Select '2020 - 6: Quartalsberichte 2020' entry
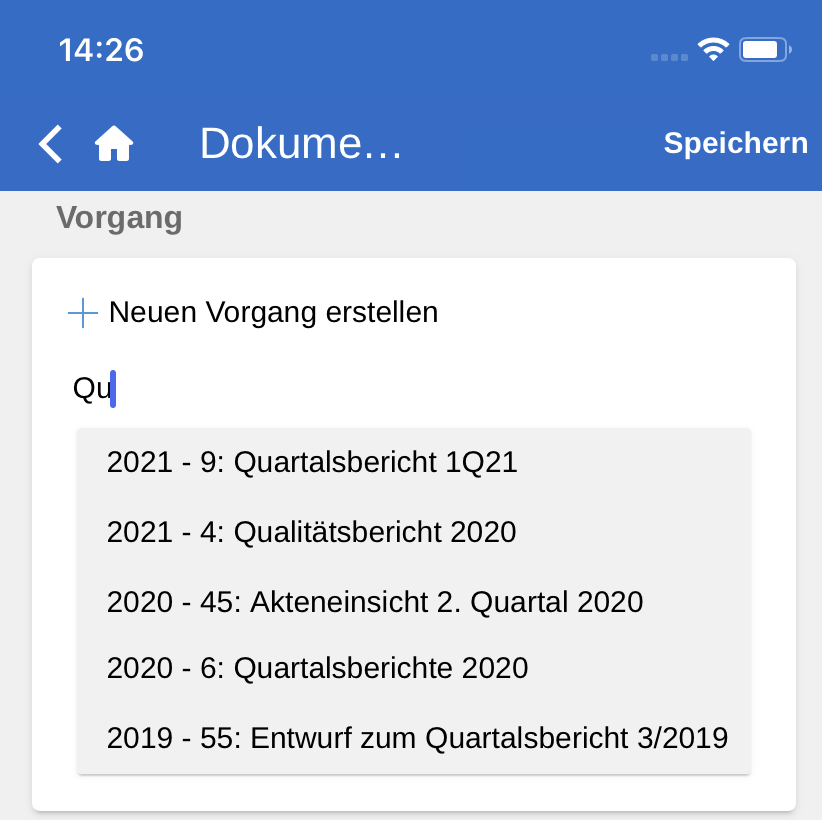The image size is (822, 820). 317,668
